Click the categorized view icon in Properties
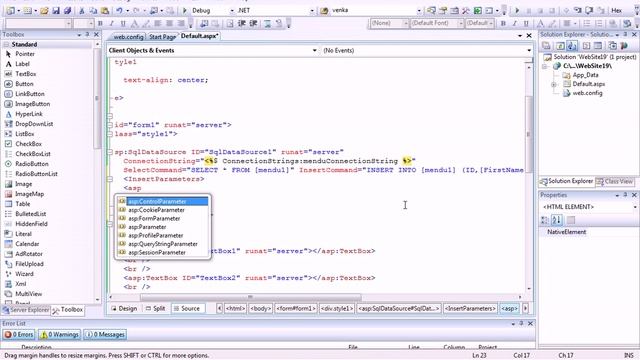 coord(545,220)
